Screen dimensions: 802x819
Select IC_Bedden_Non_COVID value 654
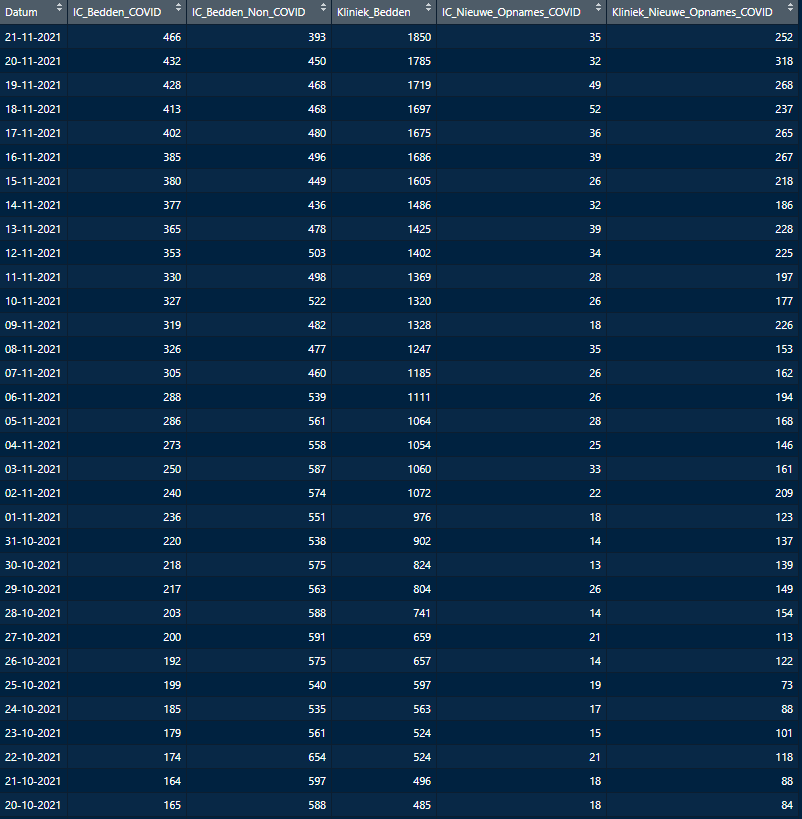click(317, 758)
